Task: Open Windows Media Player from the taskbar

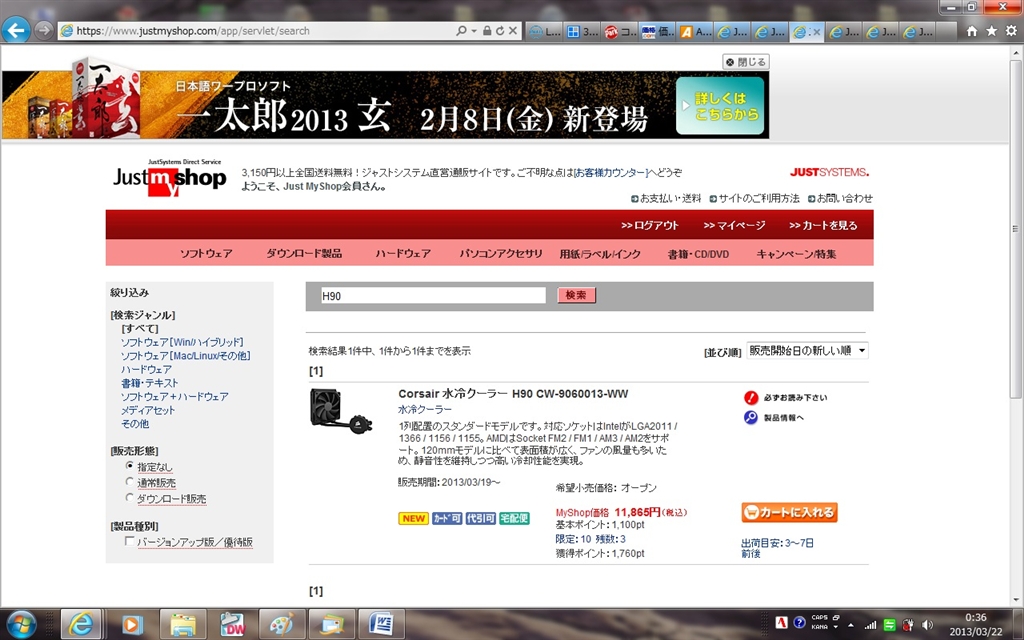Action: pyautogui.click(x=131, y=624)
